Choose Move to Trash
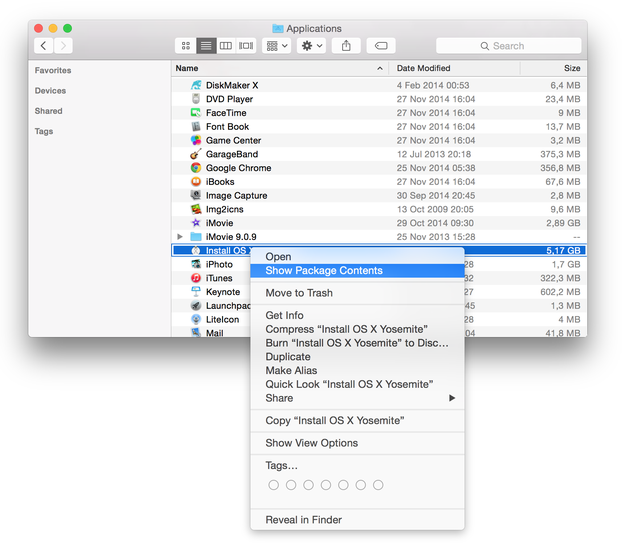625x556 pixels. pos(357,293)
